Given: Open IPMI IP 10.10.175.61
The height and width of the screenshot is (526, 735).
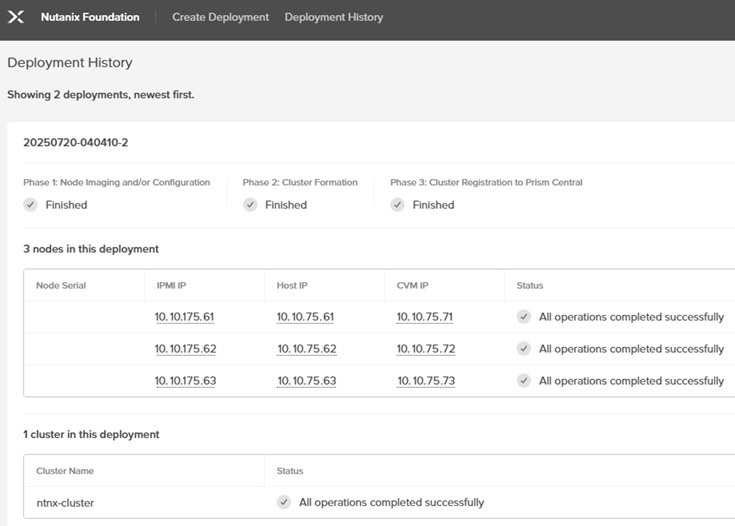Looking at the screenshot, I should point(184,317).
